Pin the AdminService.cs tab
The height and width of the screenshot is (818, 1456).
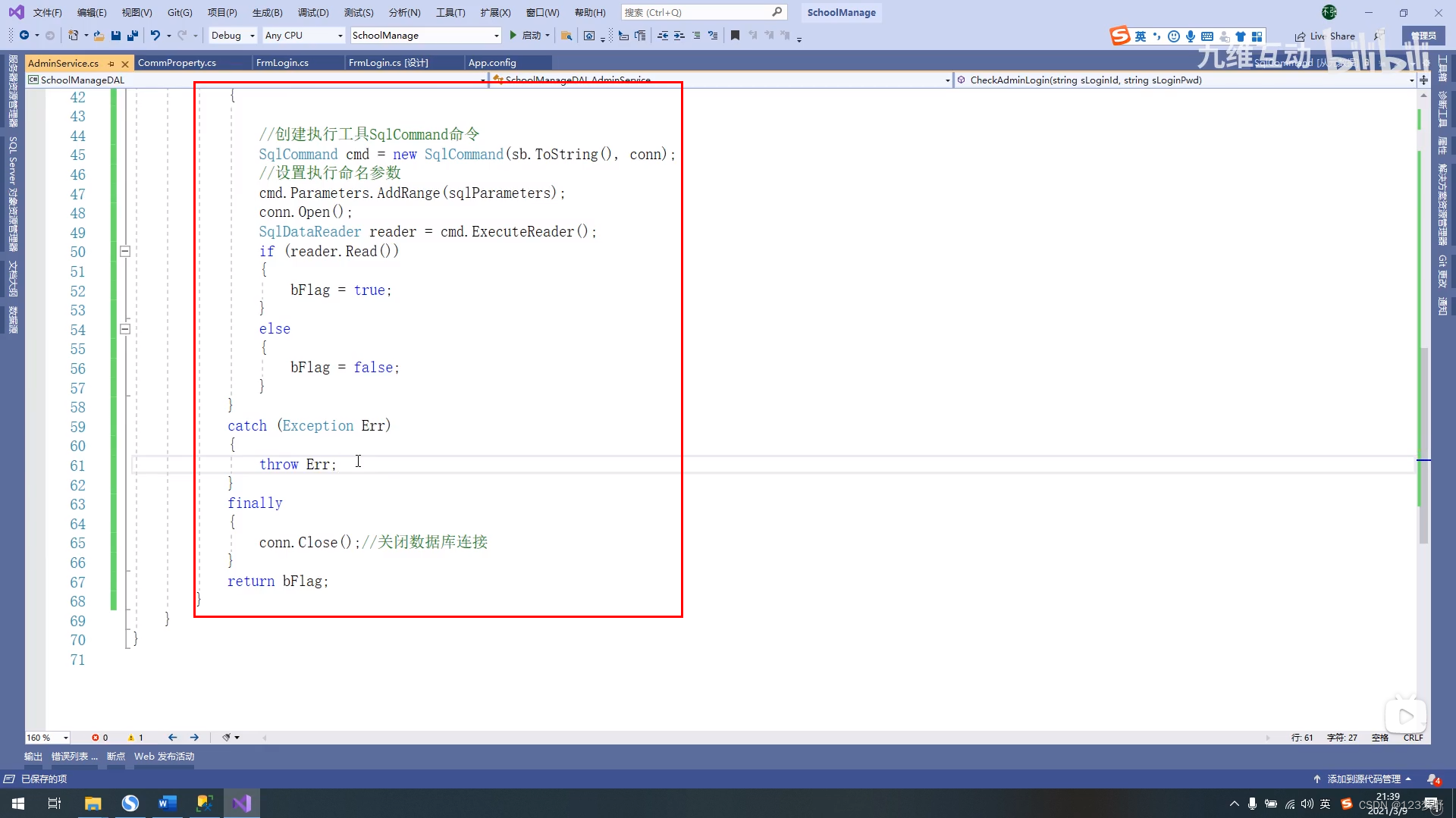tap(111, 64)
